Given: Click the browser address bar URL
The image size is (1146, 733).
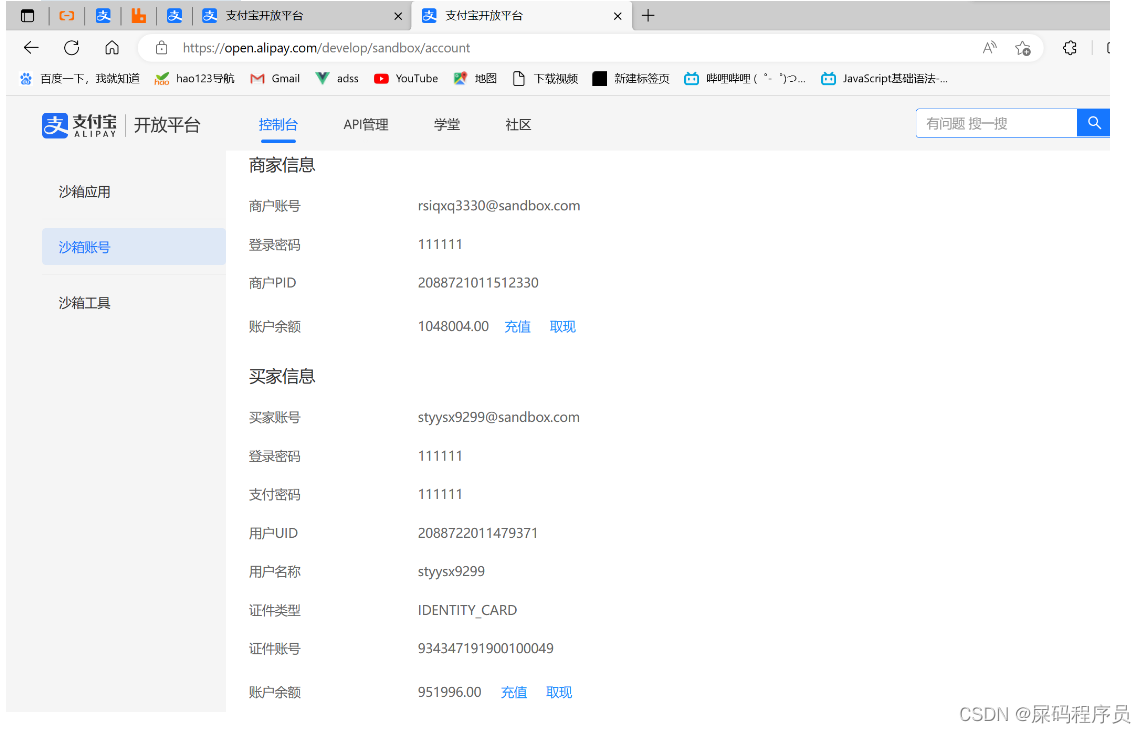Looking at the screenshot, I should click(326, 48).
